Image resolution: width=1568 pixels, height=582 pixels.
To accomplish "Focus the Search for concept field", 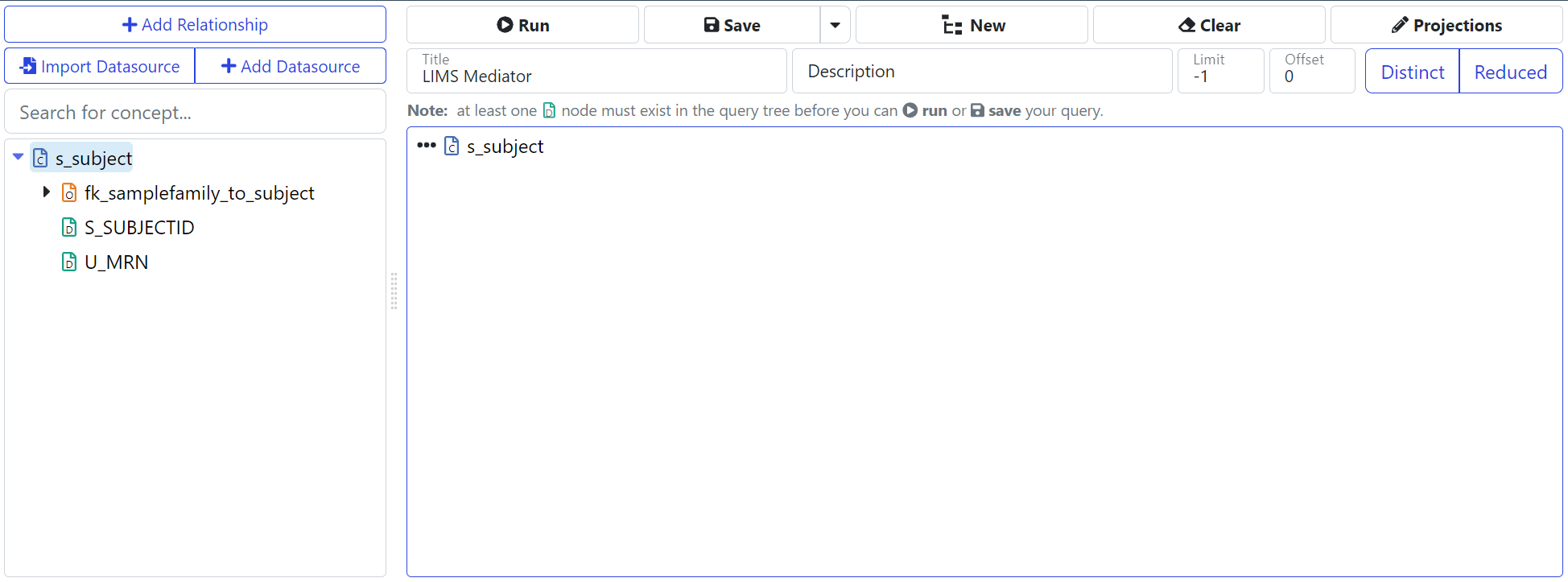I will 195,113.
